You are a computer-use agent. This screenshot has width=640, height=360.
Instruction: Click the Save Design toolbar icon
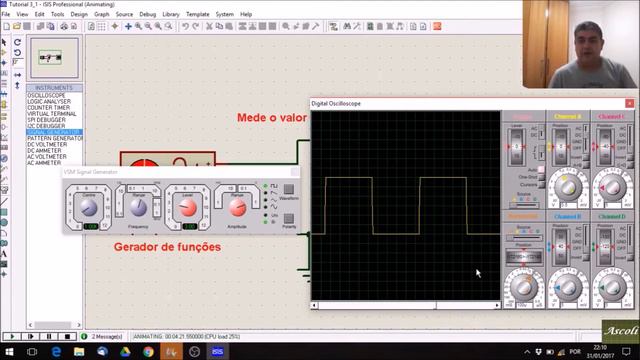[x=27, y=27]
